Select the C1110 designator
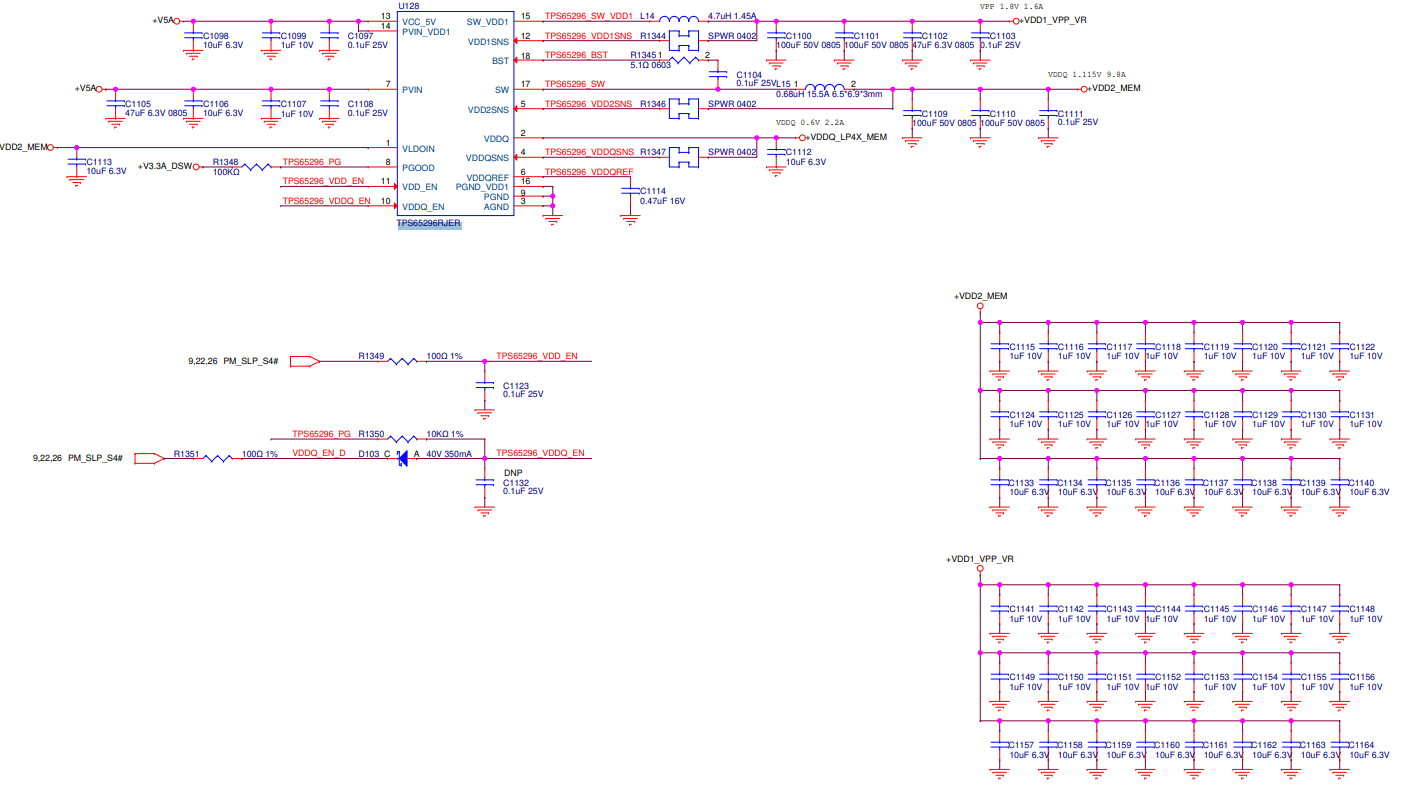 [1002, 114]
